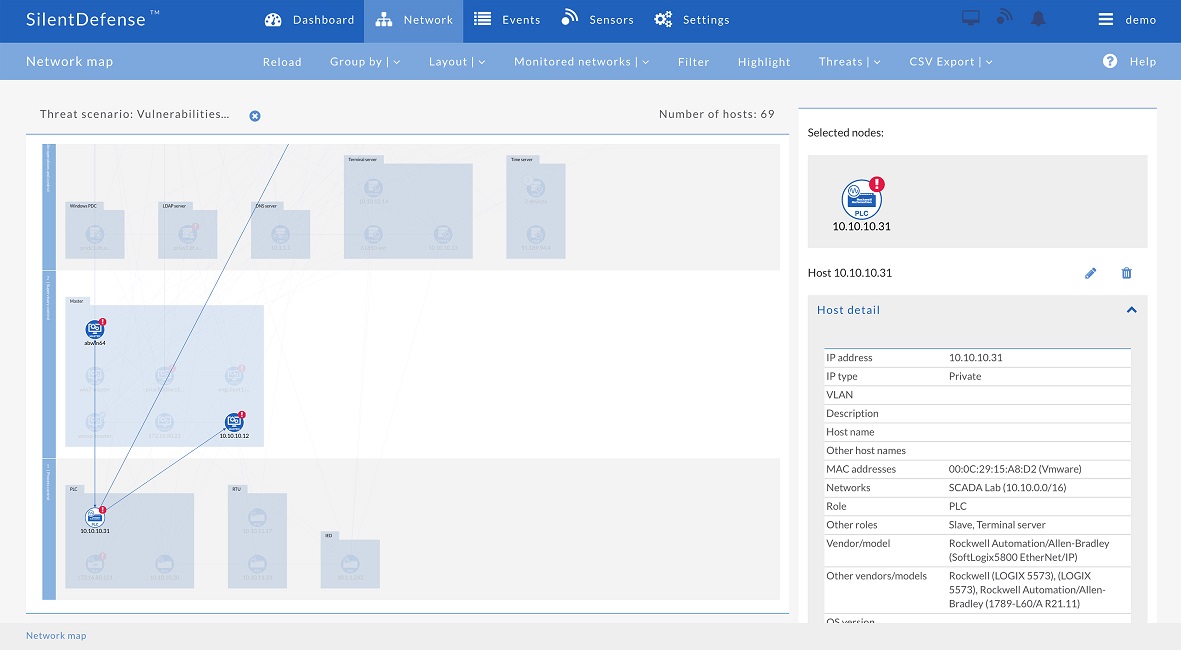This screenshot has height=650, width=1181.
Task: Open the sensor signal icon in header
Action: tap(1004, 19)
